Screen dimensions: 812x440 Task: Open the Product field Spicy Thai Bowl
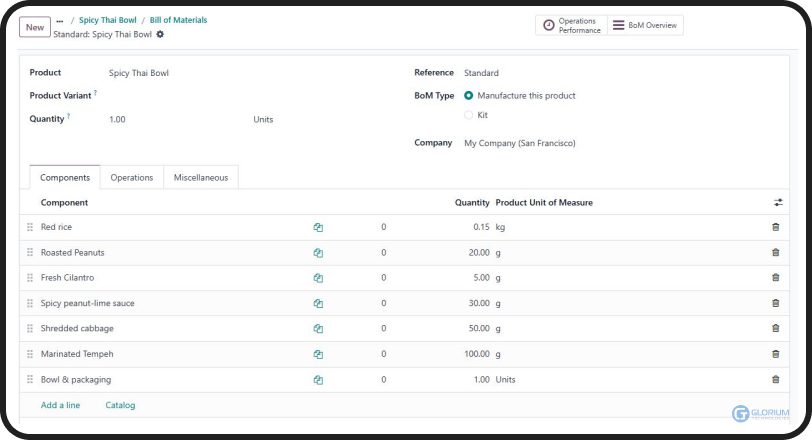139,73
